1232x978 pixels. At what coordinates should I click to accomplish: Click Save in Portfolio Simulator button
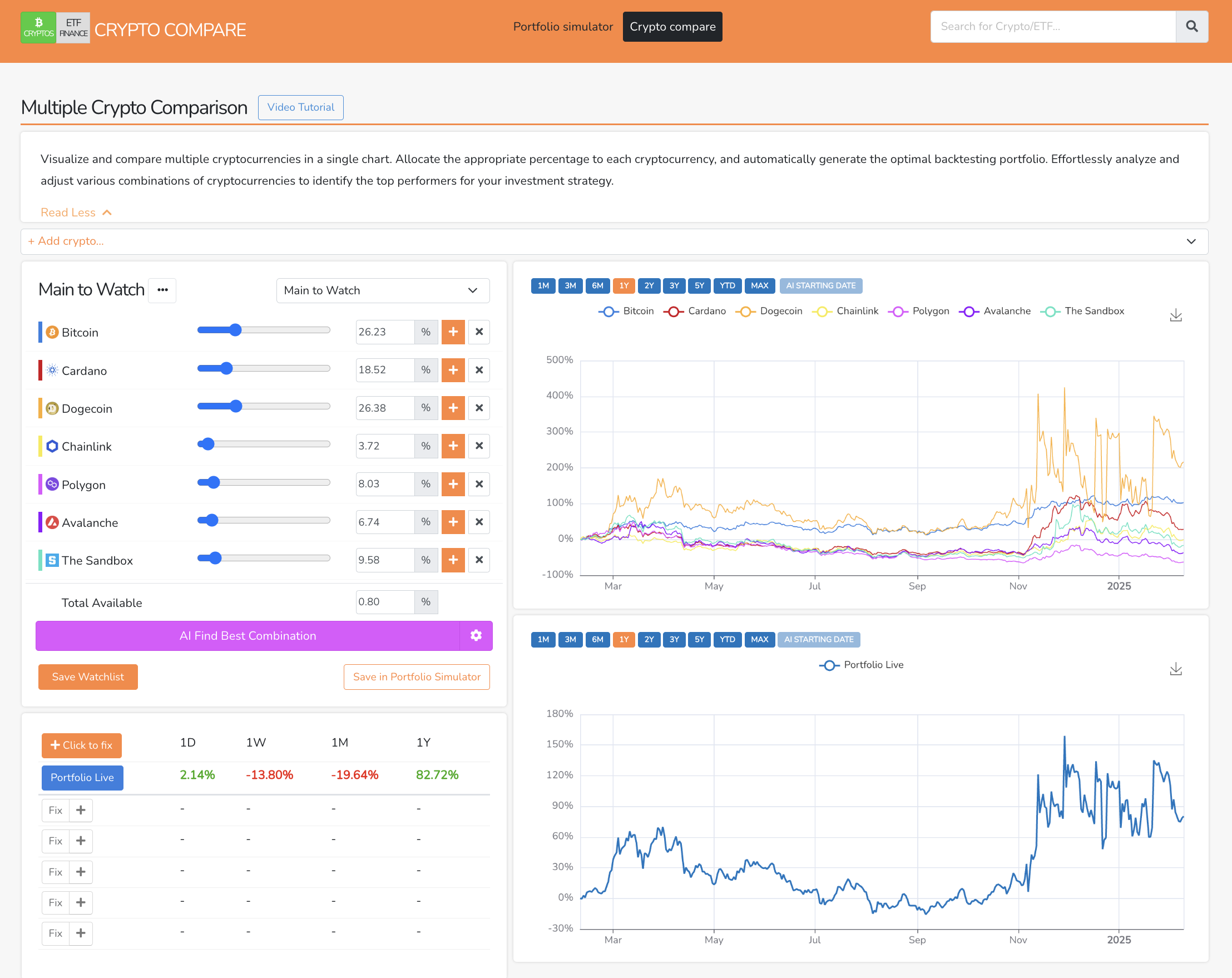417,677
